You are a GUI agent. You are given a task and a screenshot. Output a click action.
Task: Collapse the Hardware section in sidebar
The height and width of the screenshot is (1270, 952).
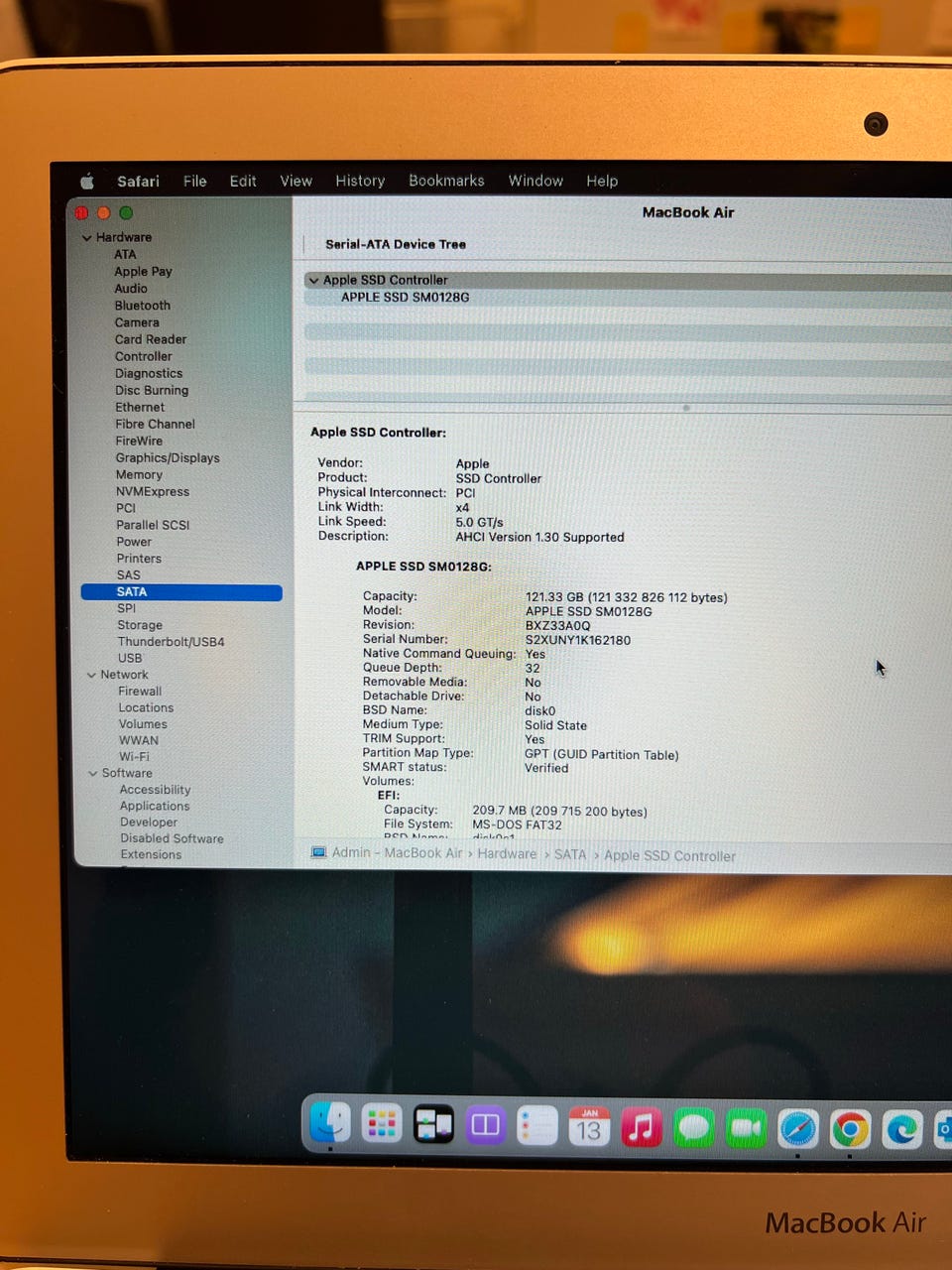tap(86, 238)
